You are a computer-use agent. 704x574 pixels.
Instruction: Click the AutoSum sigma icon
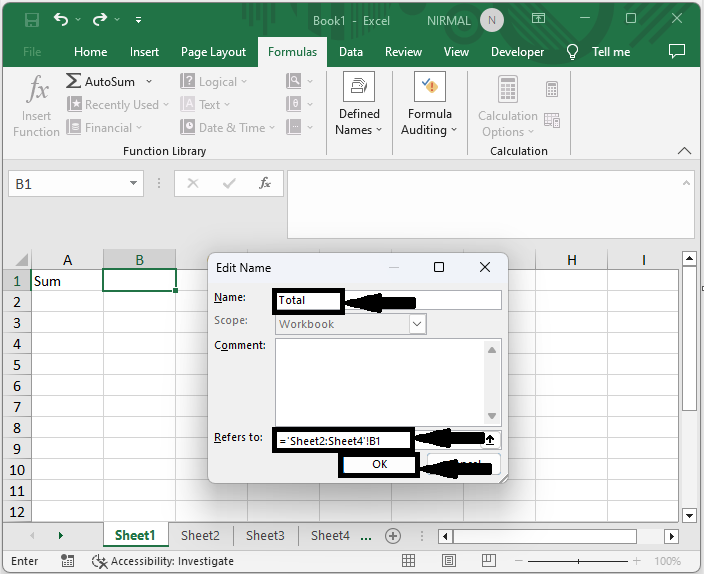(x=74, y=81)
